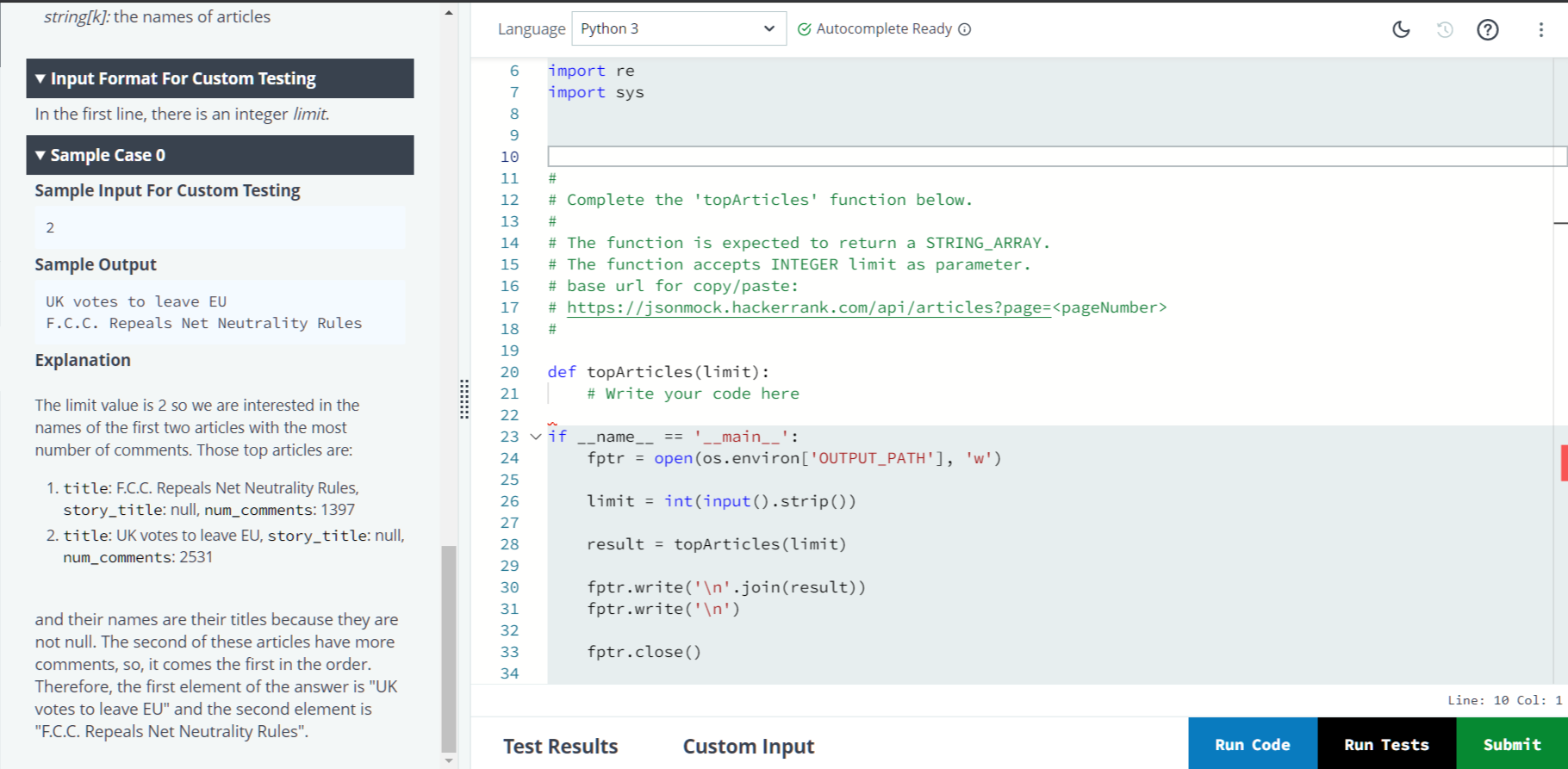Fold code block at line 23
Image resolution: width=1568 pixels, height=769 pixels.
535,437
